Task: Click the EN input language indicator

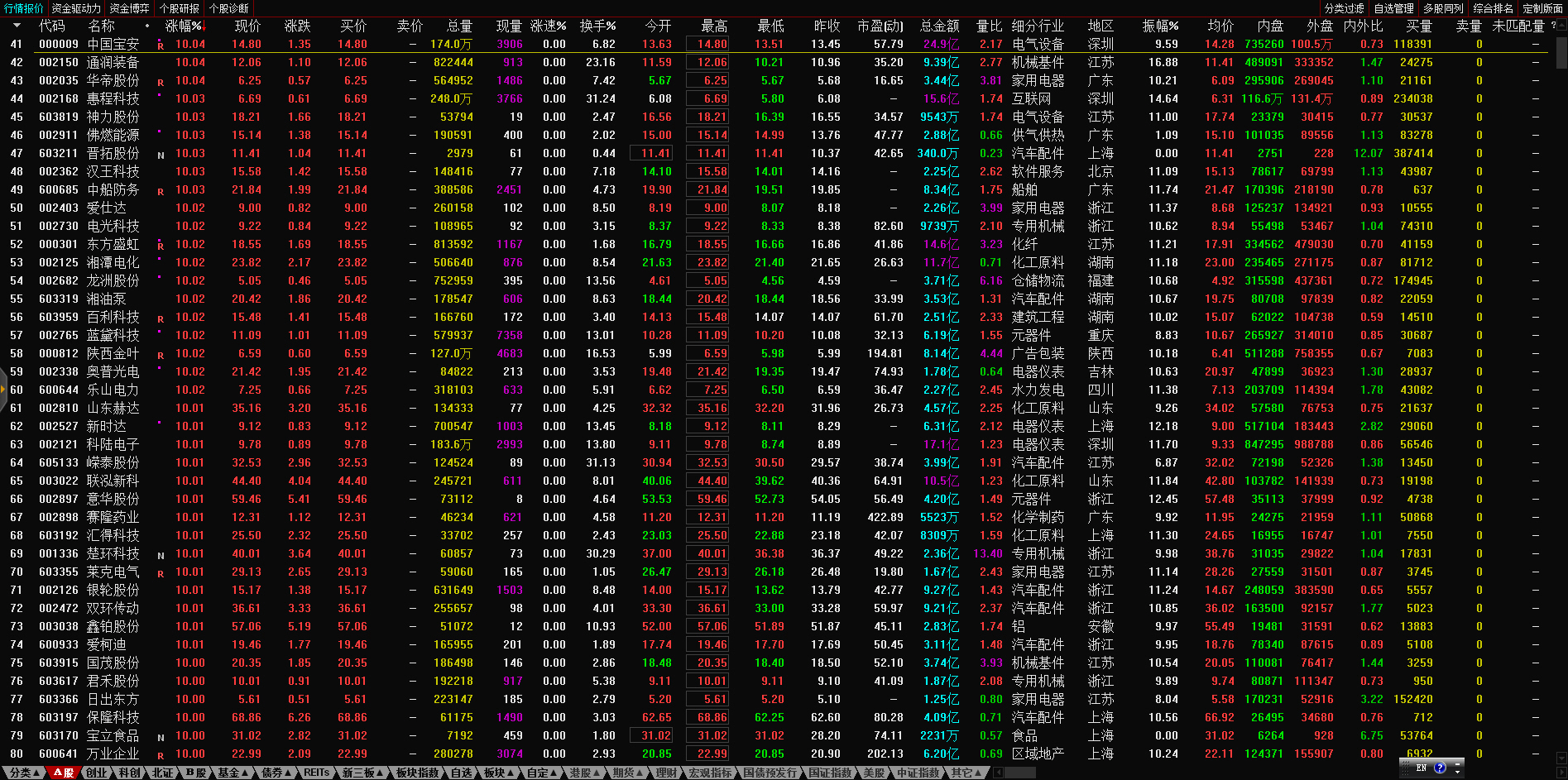Action: click(1422, 768)
